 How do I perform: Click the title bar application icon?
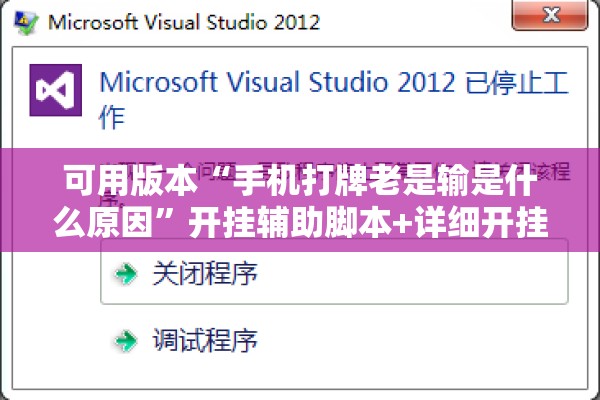click(26, 22)
